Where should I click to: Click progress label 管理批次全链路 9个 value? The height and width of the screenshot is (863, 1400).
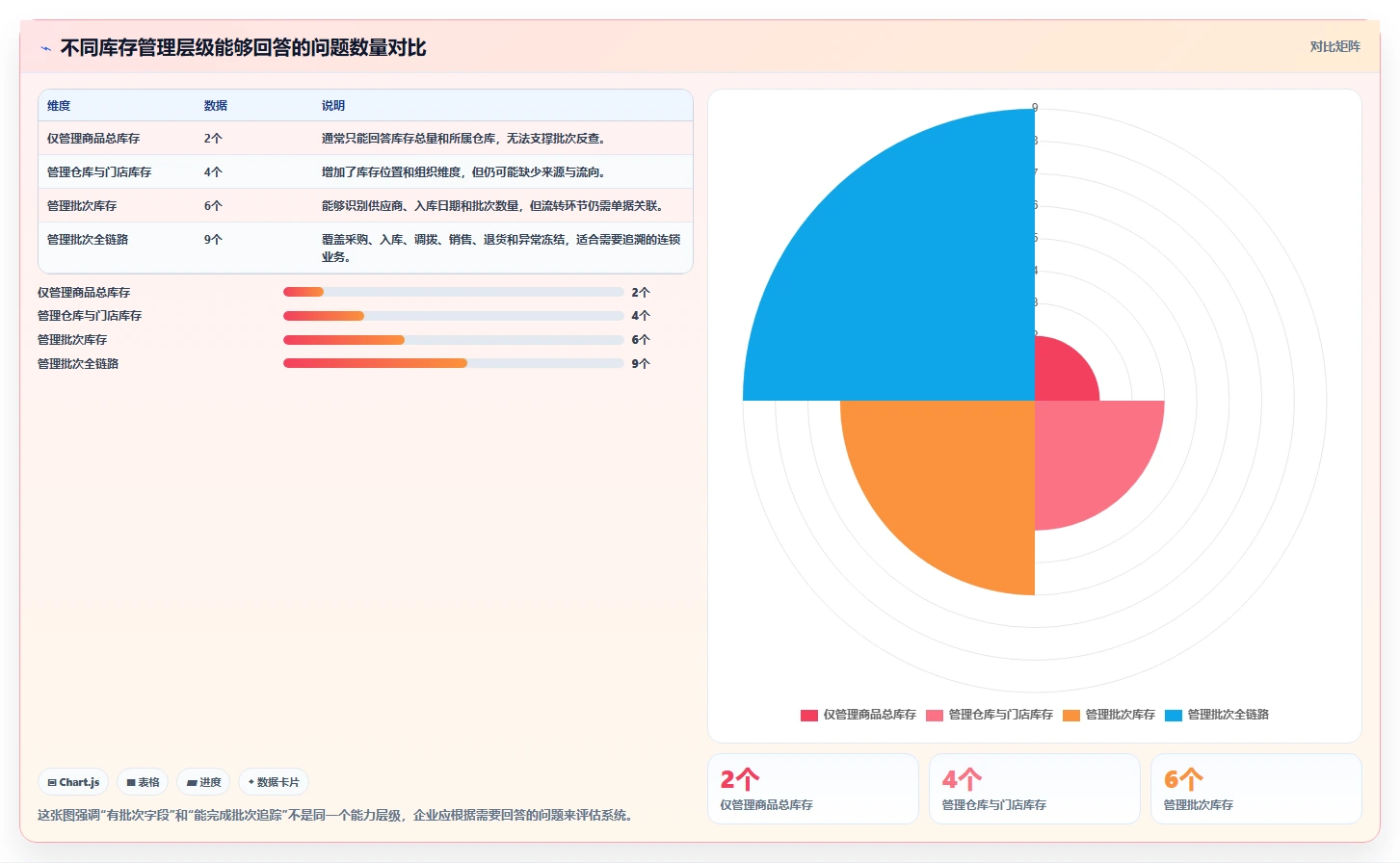coord(641,364)
